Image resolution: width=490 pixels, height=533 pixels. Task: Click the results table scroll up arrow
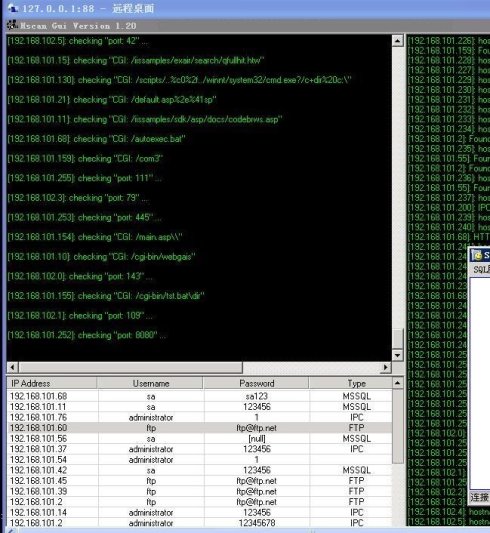click(x=397, y=383)
